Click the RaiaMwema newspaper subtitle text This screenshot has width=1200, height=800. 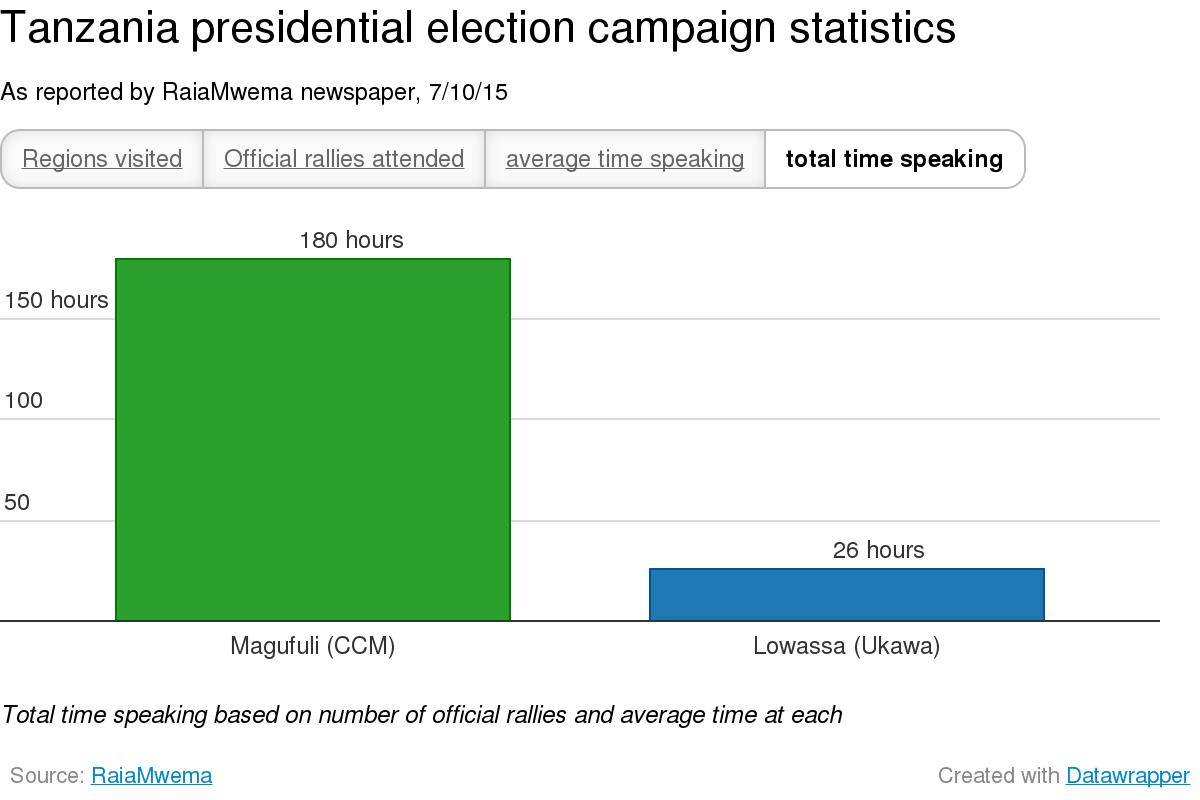coord(254,93)
